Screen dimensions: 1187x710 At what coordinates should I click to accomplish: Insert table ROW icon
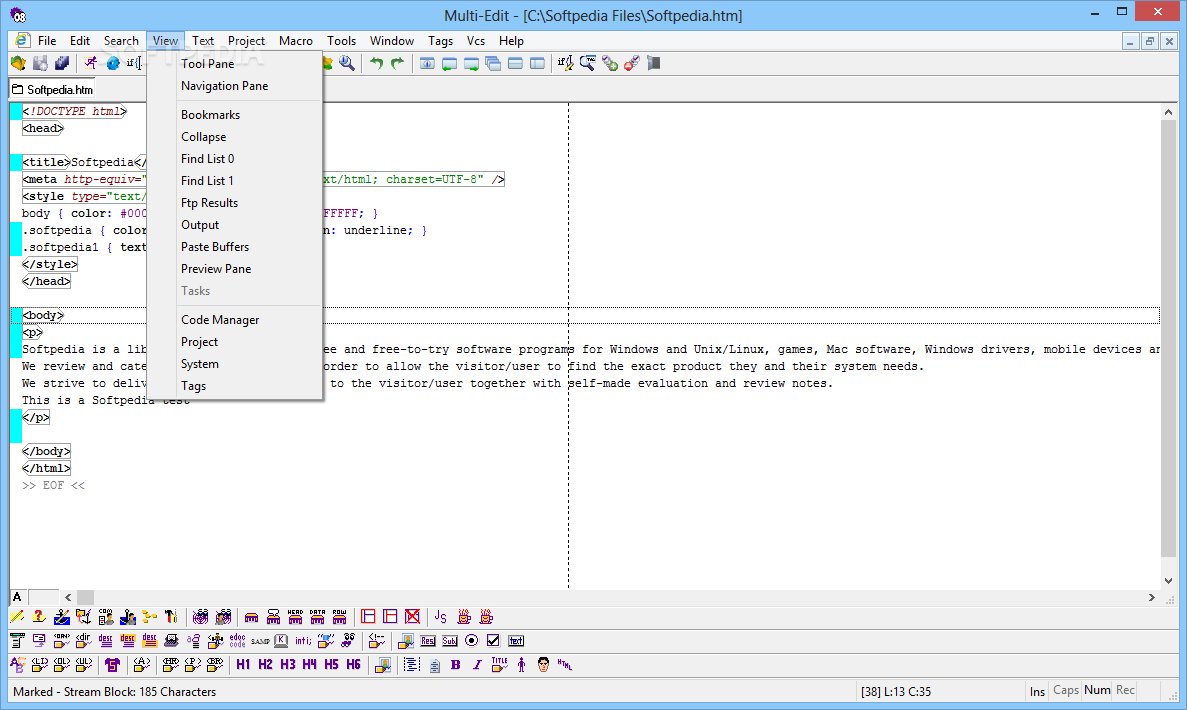(x=339, y=617)
